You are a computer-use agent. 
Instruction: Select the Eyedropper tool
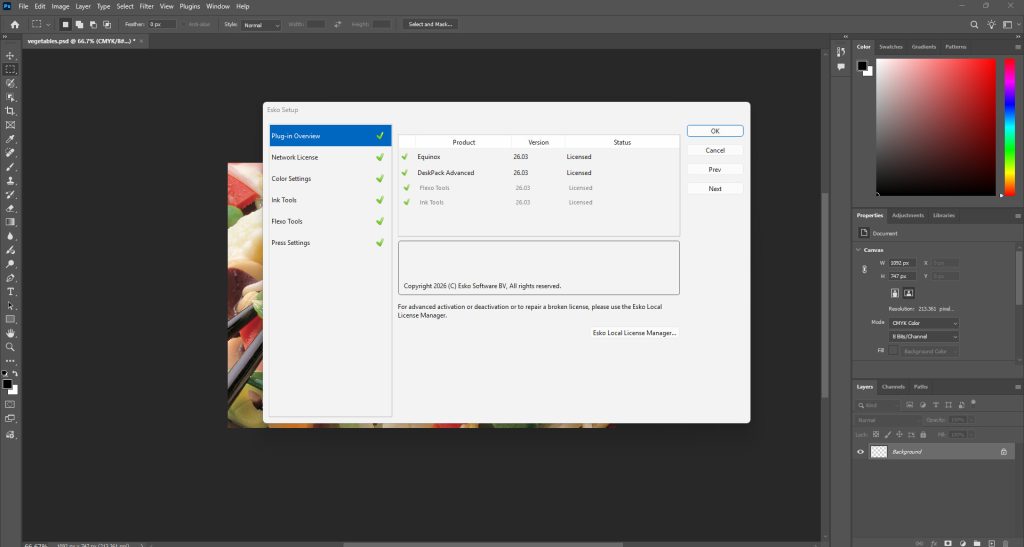10,139
